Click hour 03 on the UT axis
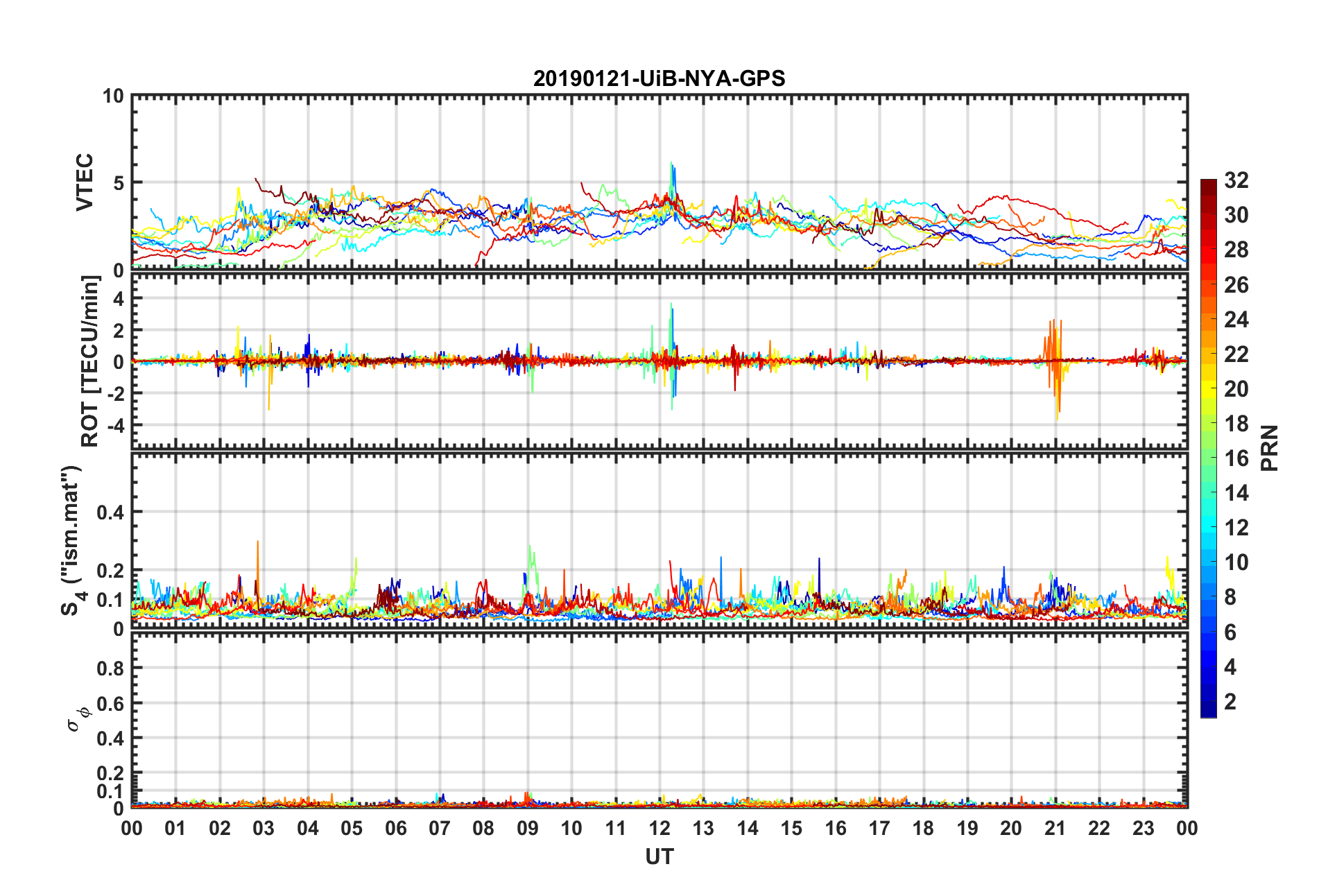Image resolution: width=1319 pixels, height=896 pixels. tap(264, 828)
